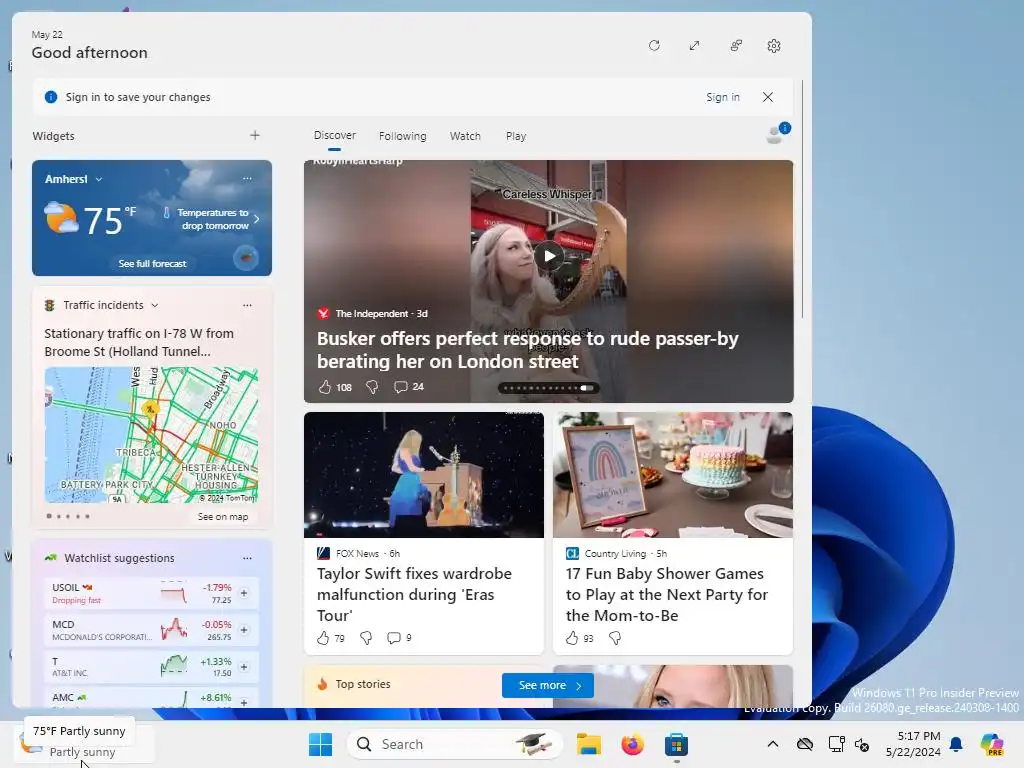Viewport: 1024px width, 768px height.
Task: Open the busker headline link
Action: click(x=528, y=350)
